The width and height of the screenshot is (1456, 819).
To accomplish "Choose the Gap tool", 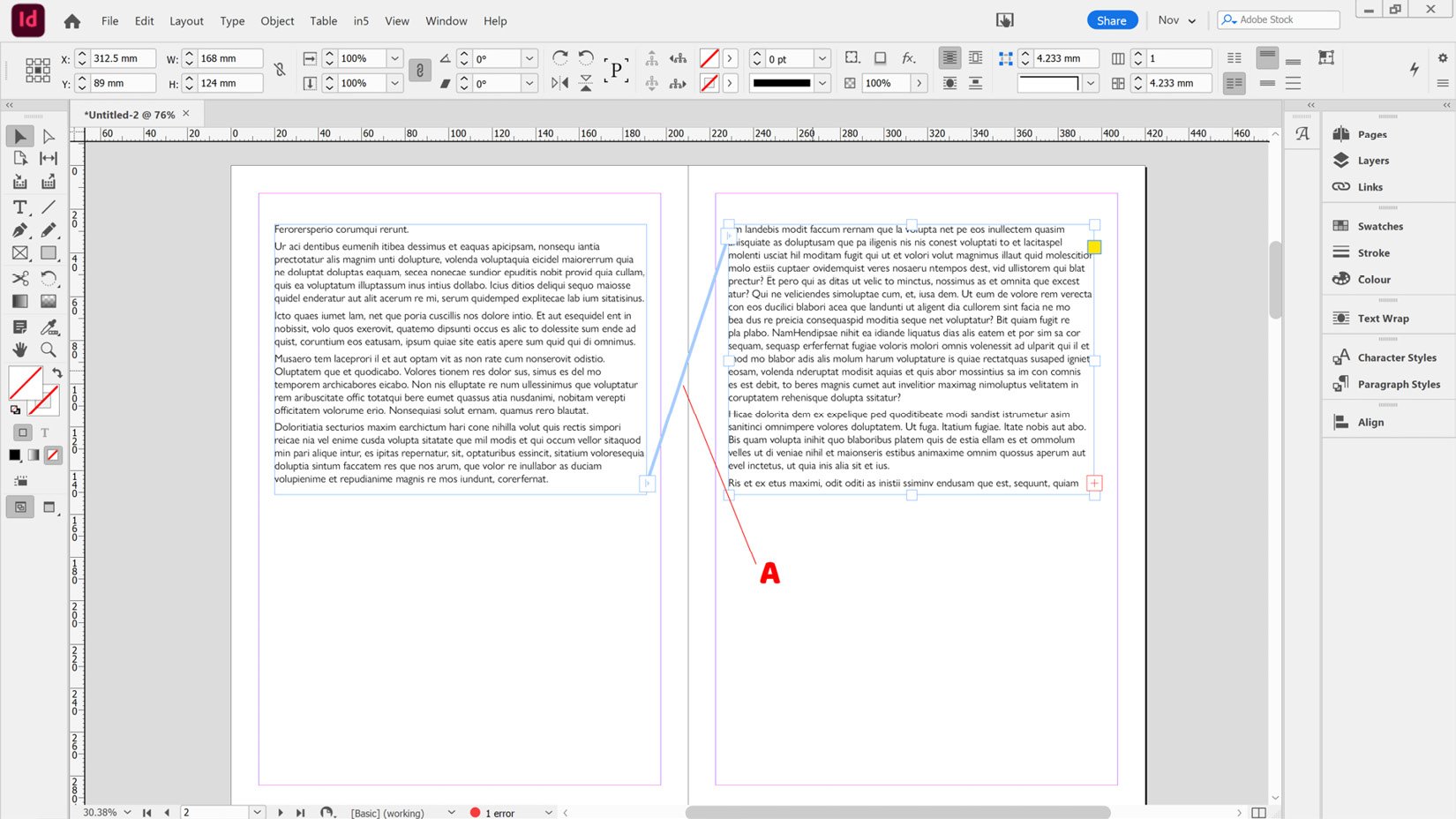I will point(49,159).
